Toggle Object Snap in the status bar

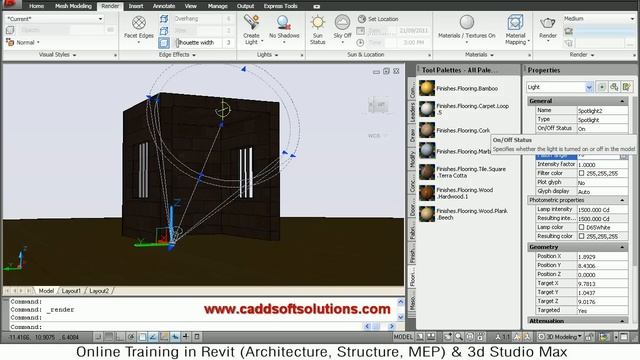(142, 337)
